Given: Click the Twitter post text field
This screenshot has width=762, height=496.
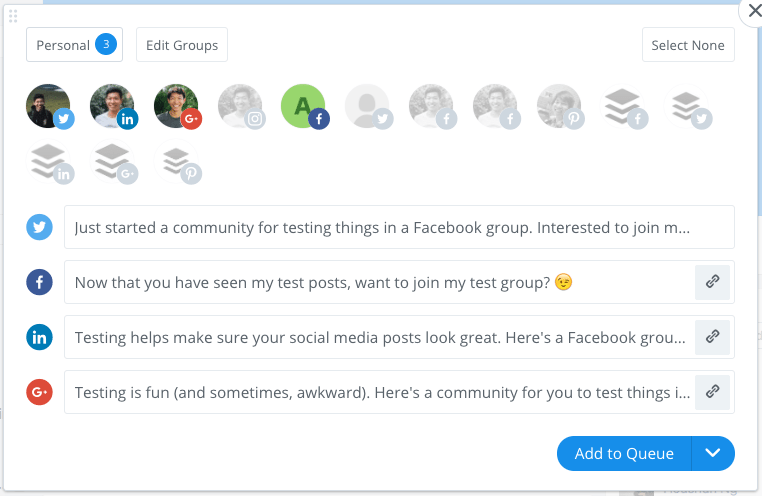Looking at the screenshot, I should [399, 227].
